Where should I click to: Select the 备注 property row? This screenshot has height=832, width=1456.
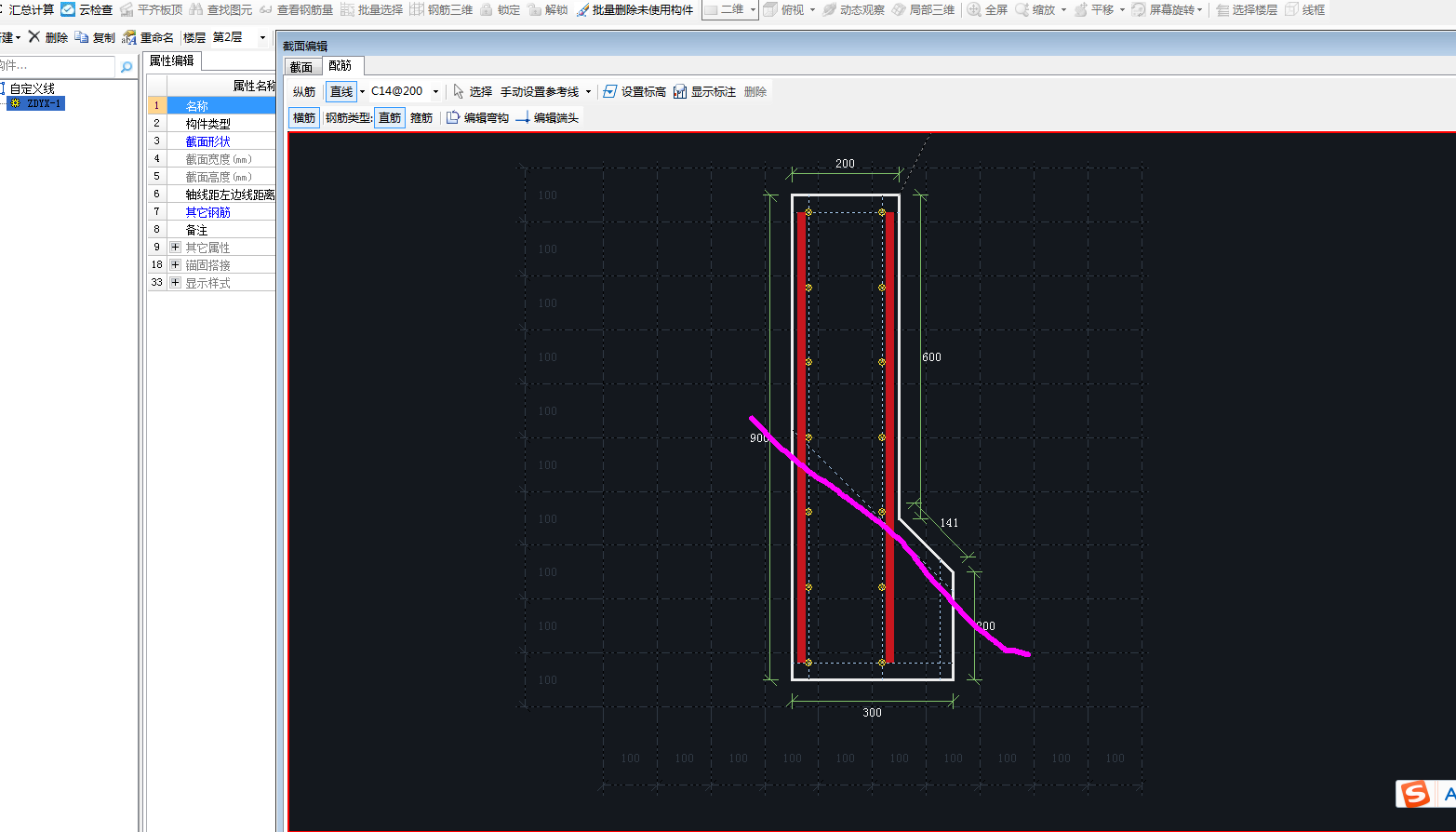tap(212, 230)
